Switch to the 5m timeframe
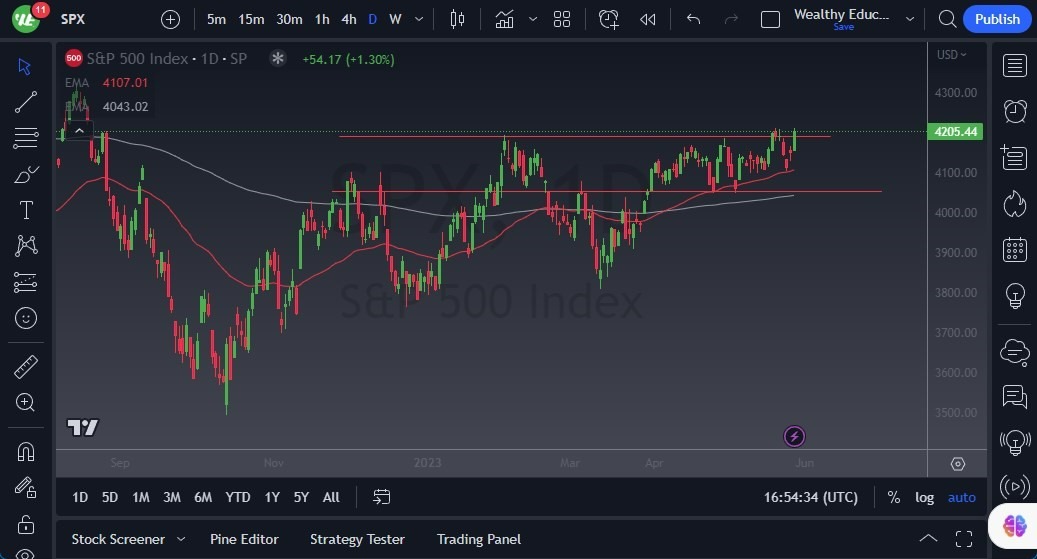This screenshot has height=559, width=1037. [x=216, y=20]
